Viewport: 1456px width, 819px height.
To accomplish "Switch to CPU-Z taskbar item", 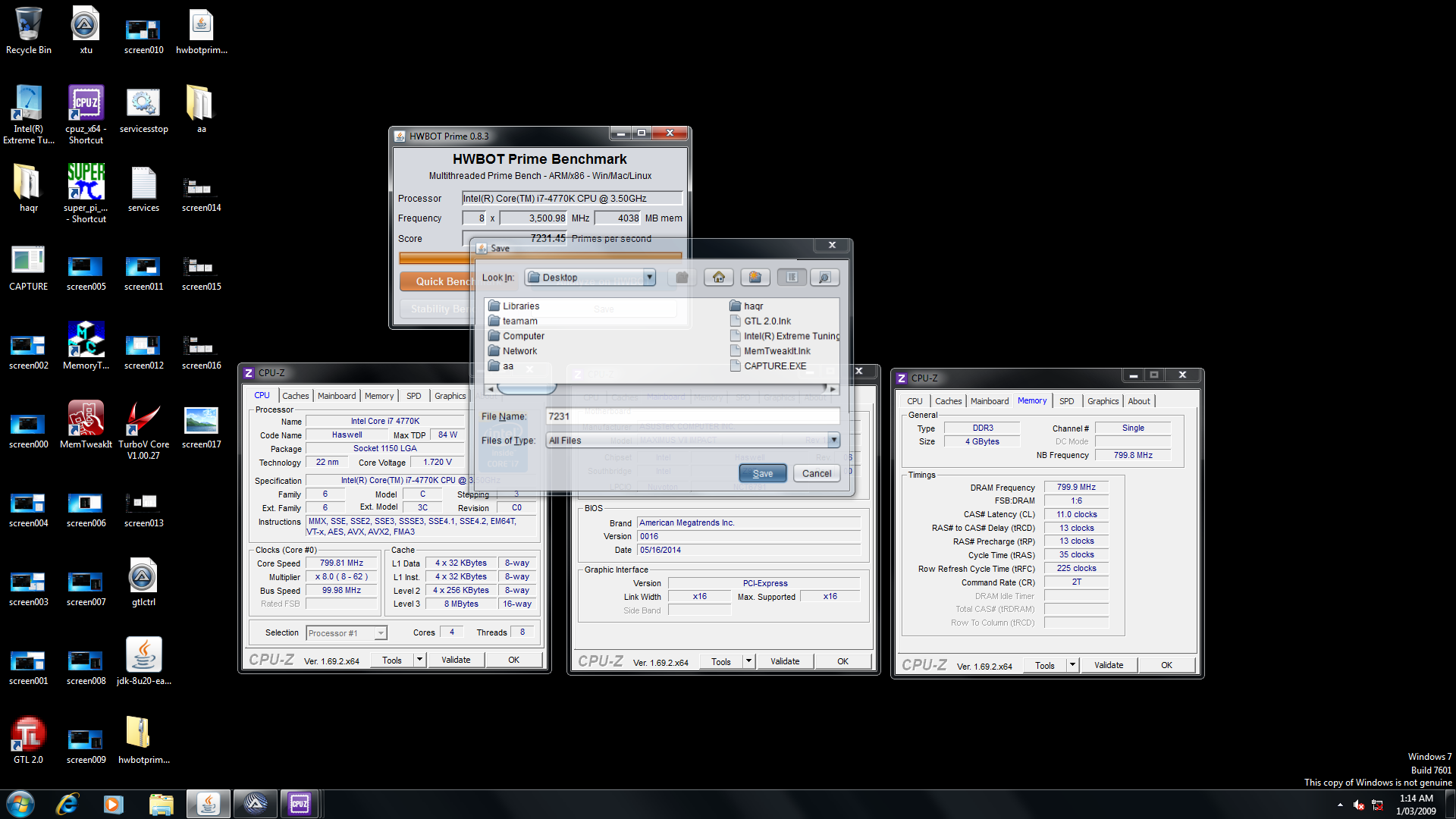I will click(x=300, y=804).
